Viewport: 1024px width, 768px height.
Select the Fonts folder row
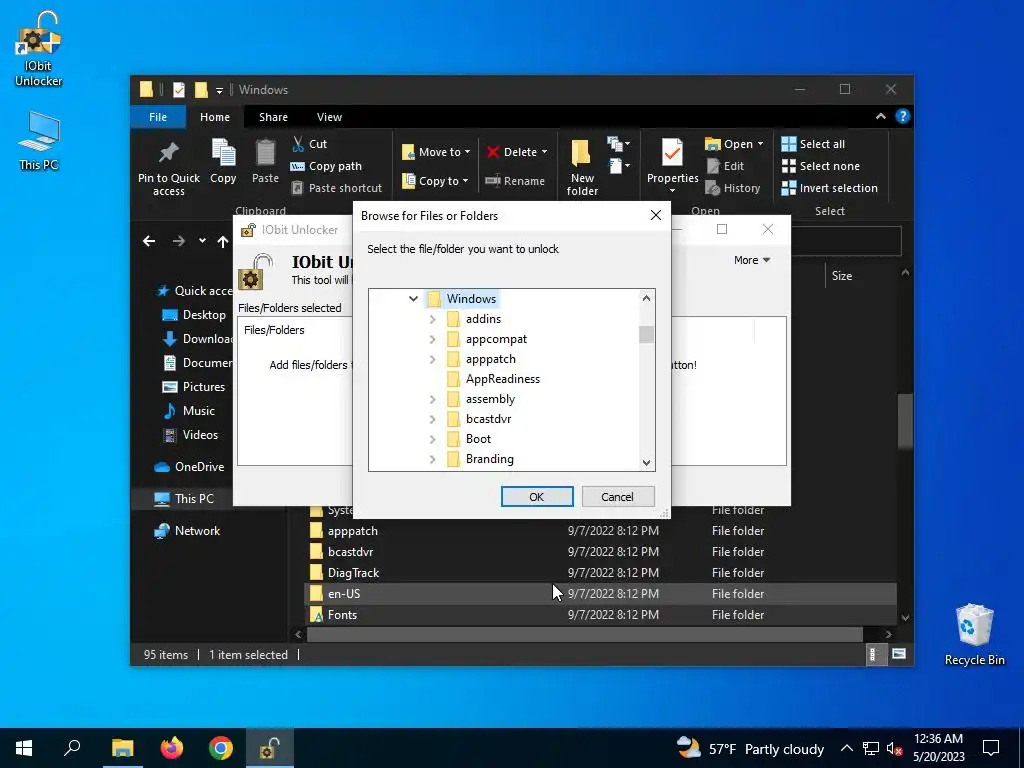click(x=601, y=615)
